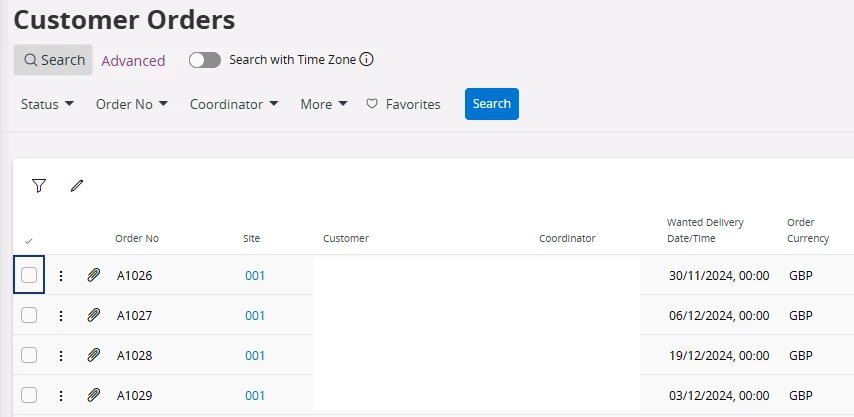Enable the Search with Time Zone toggle

[205, 60]
